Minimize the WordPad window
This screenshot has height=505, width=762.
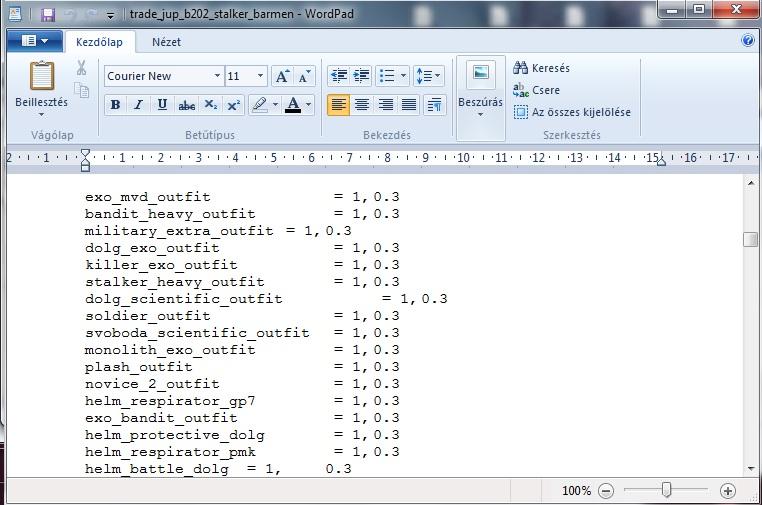673,10
